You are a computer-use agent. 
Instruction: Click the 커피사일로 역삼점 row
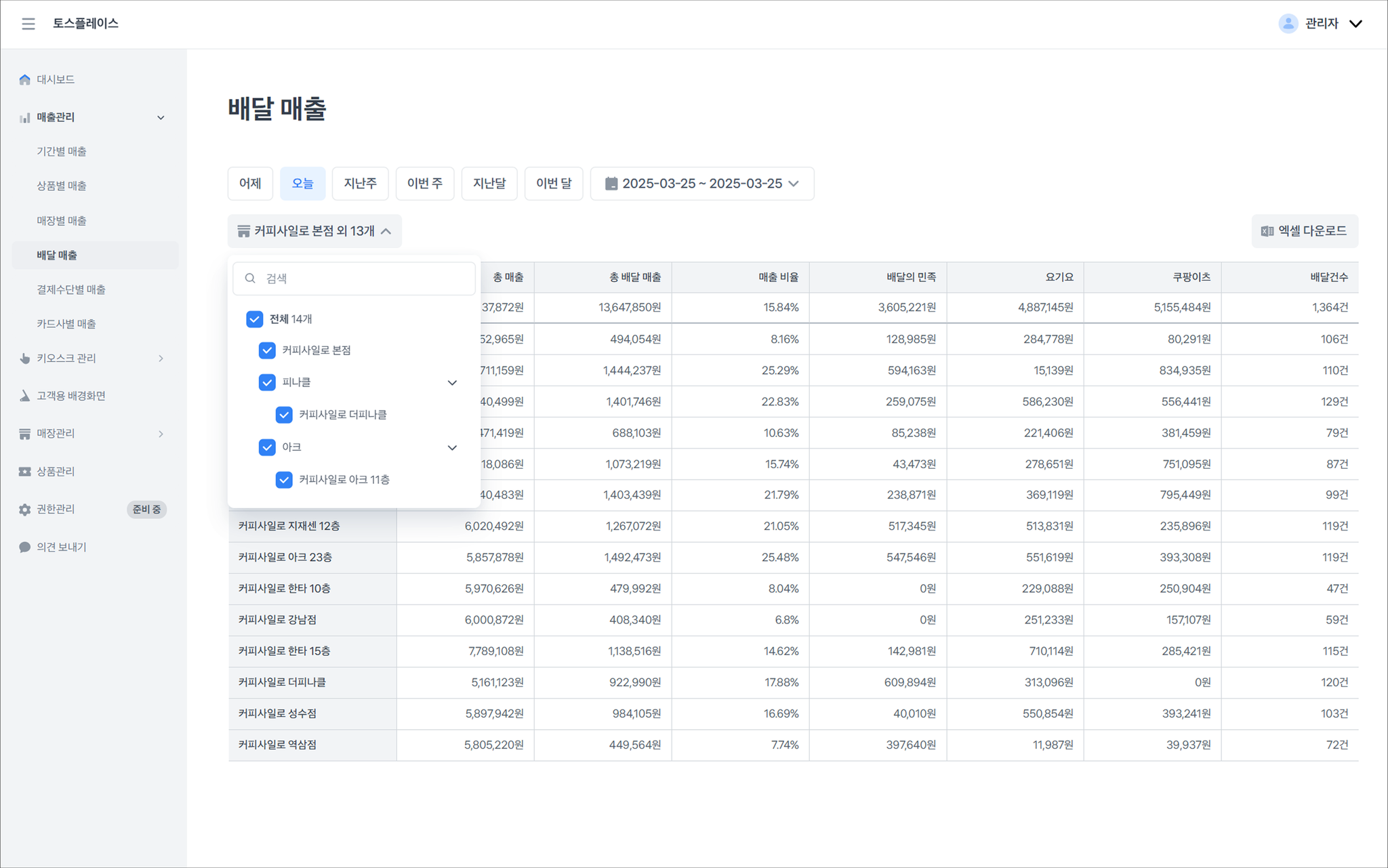coord(793,745)
